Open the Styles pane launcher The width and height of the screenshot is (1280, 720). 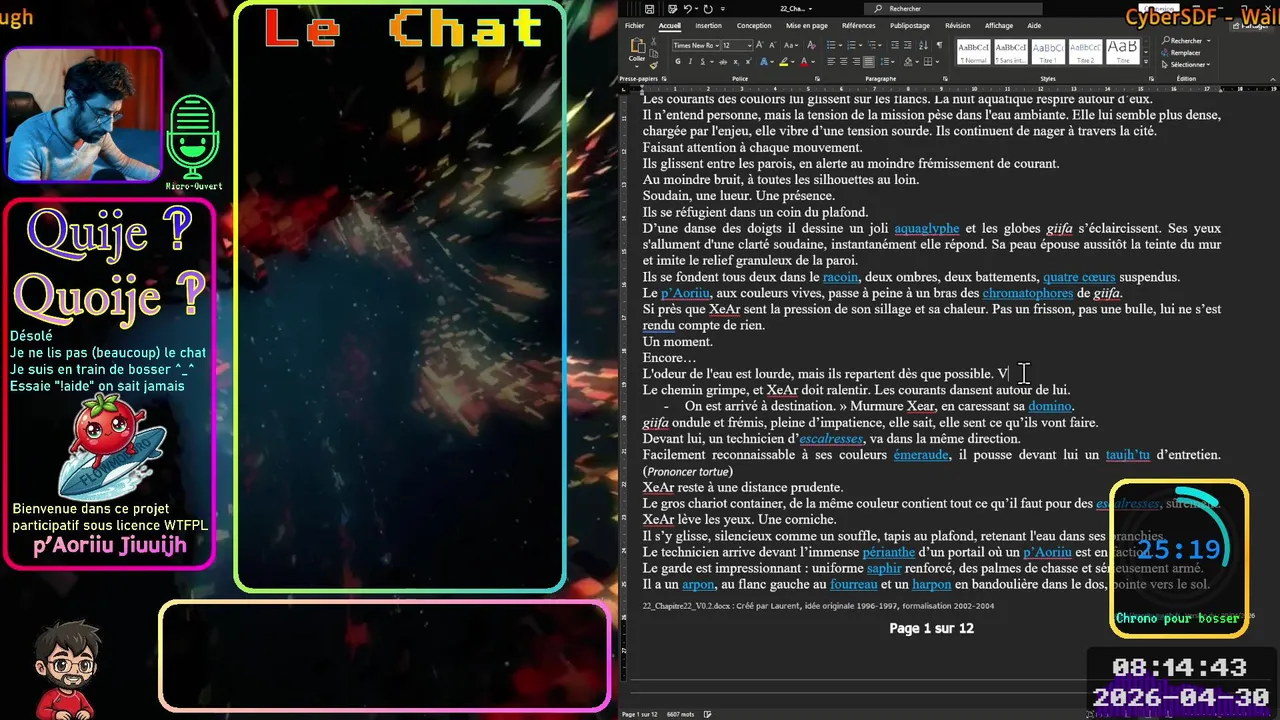(1151, 78)
